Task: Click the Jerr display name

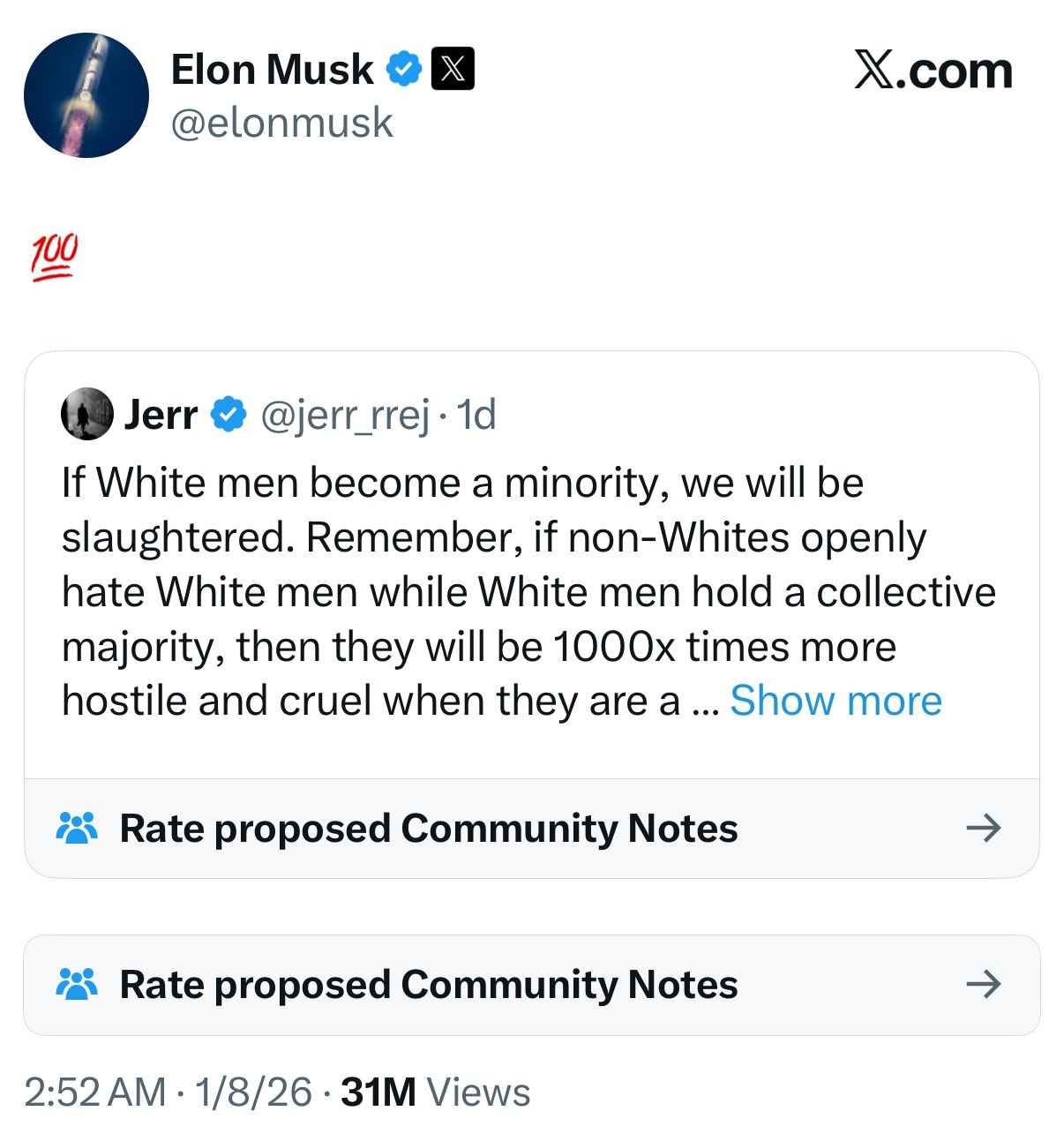Action: 161,414
